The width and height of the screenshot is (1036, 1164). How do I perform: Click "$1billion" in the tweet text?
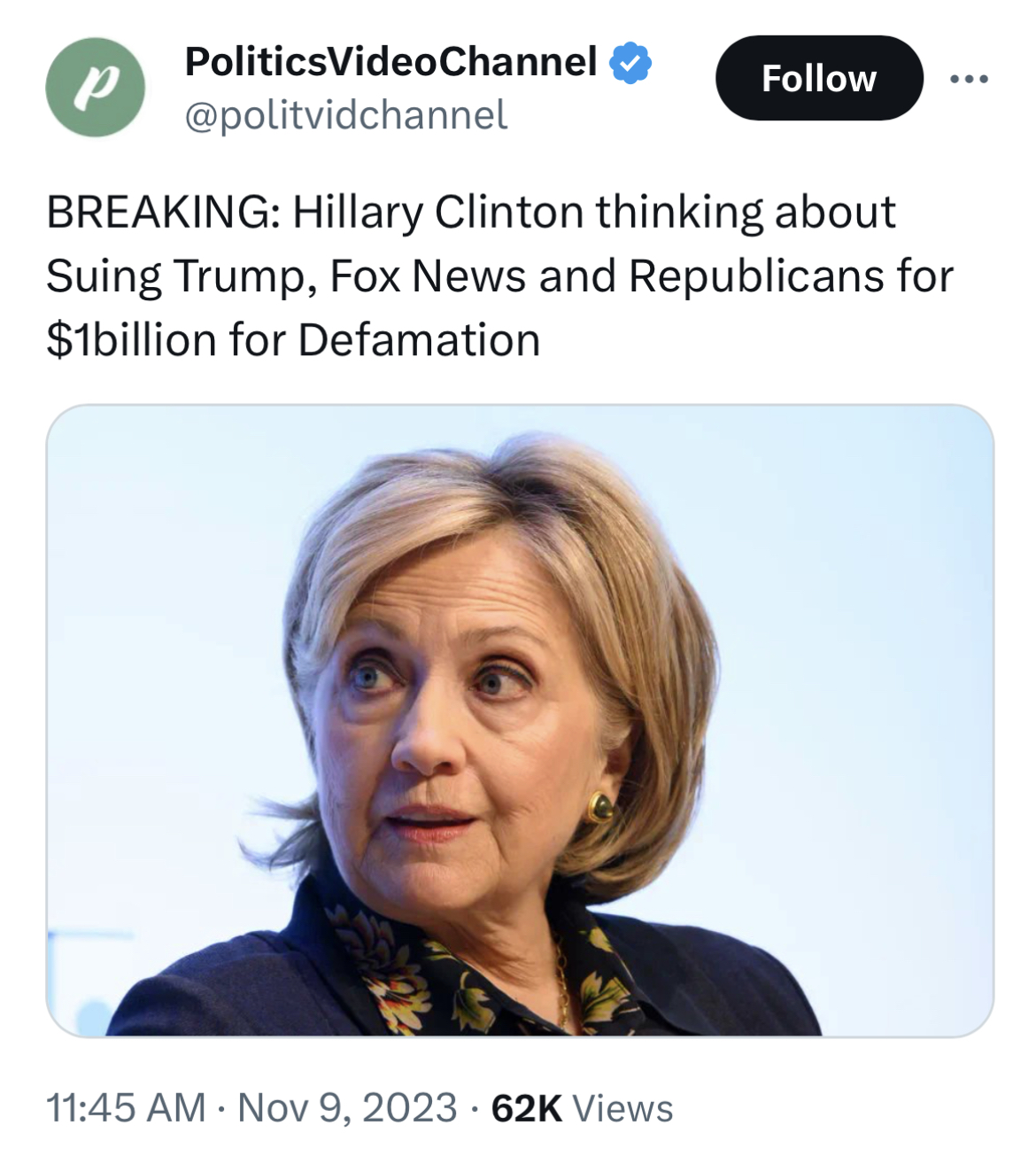[x=131, y=340]
